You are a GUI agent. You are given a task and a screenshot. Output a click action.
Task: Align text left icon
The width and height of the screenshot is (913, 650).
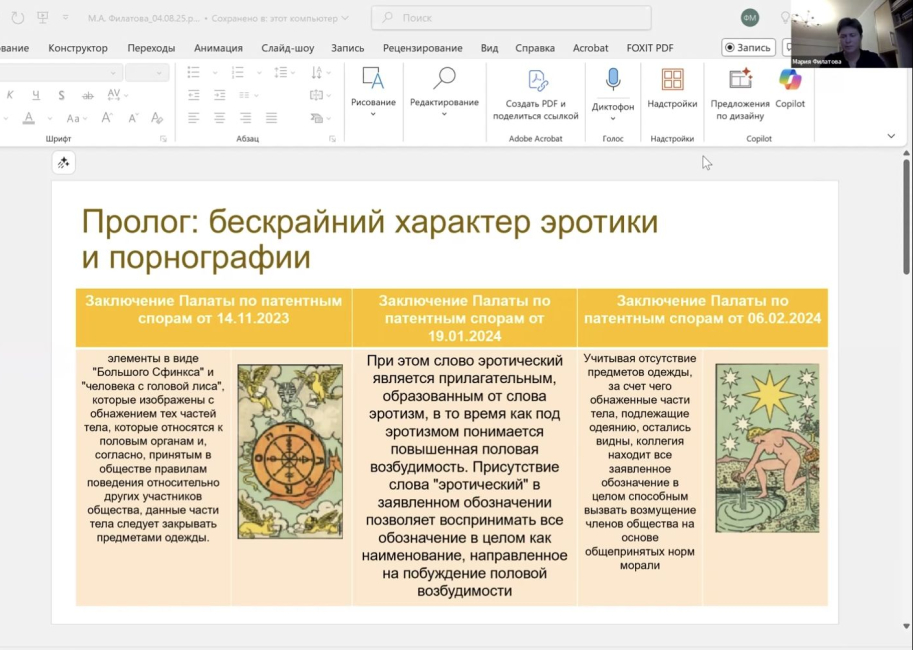click(x=193, y=118)
